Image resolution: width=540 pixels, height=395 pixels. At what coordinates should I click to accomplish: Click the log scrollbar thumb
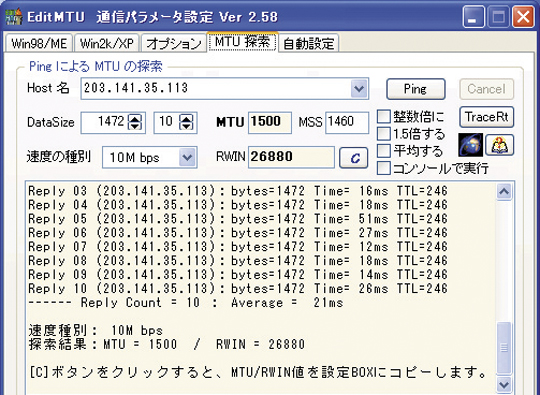(504, 348)
